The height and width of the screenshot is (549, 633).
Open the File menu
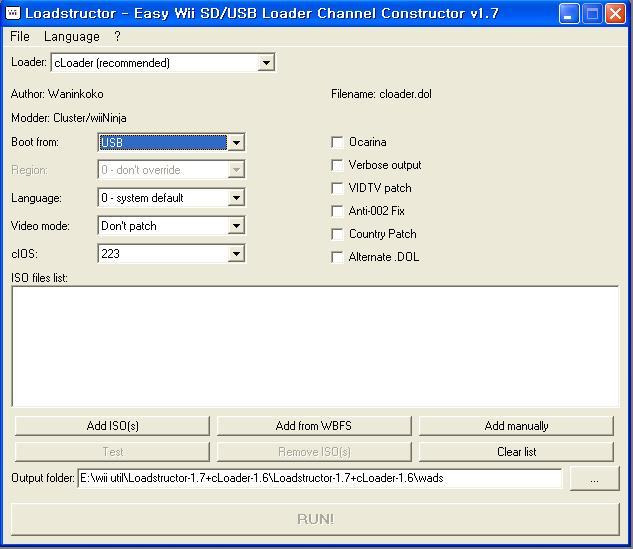coord(19,36)
